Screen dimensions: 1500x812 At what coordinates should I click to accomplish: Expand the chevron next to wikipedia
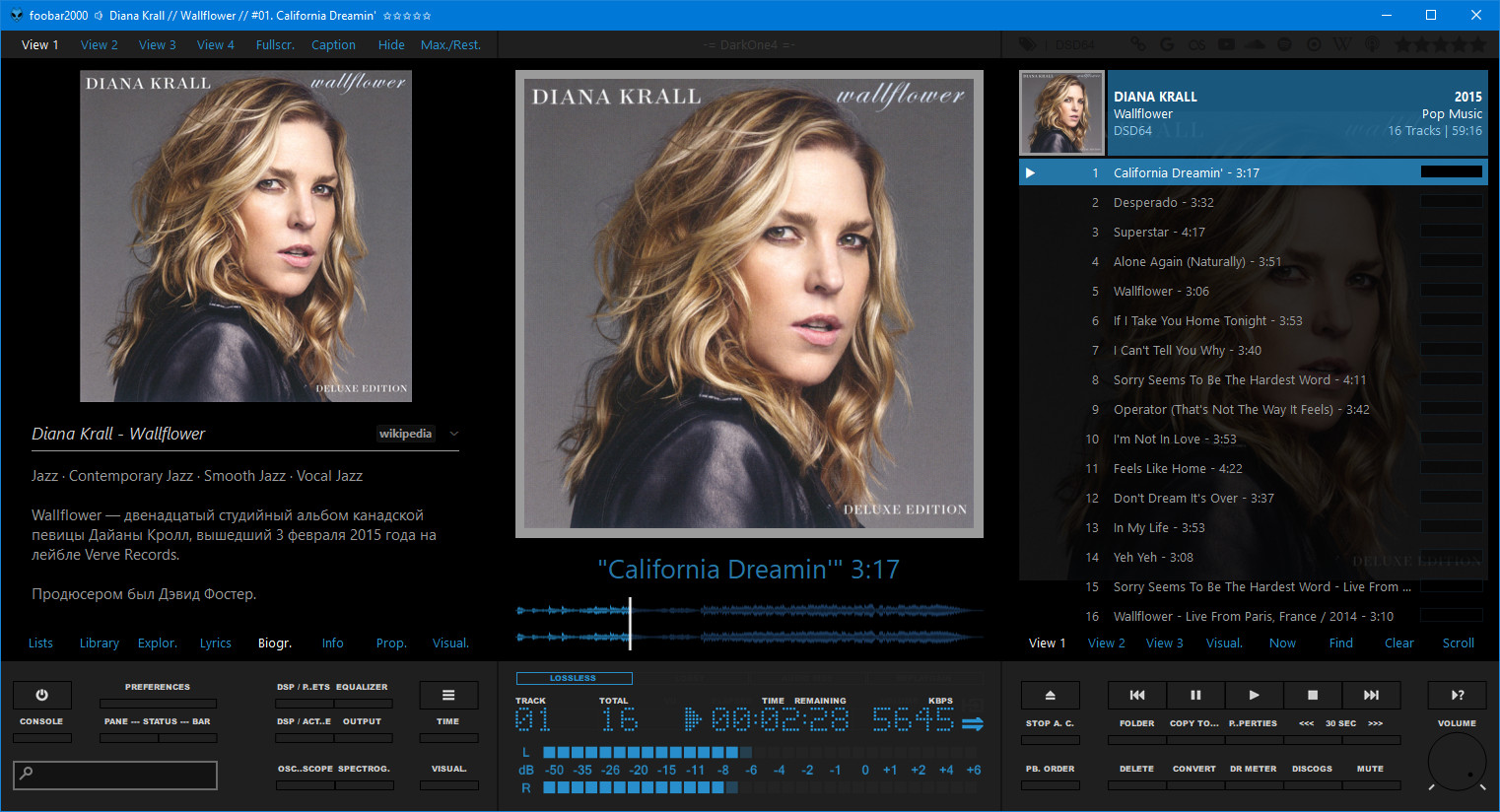coord(454,434)
